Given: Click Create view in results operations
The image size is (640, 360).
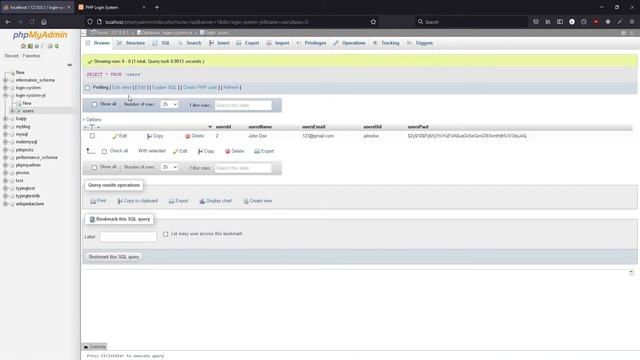Looking at the screenshot, I should (x=258, y=201).
